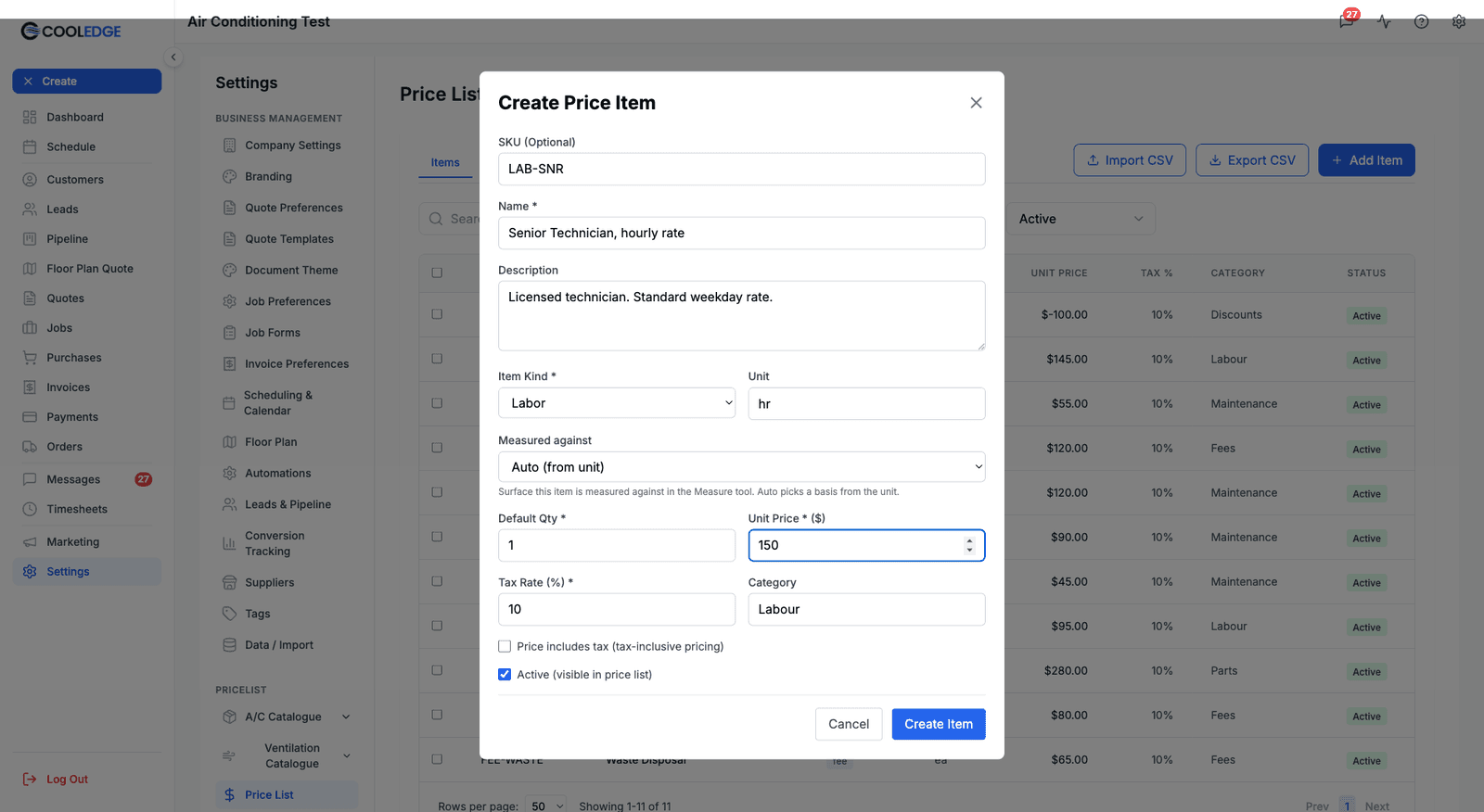Click the Log Out icon

pos(30,780)
